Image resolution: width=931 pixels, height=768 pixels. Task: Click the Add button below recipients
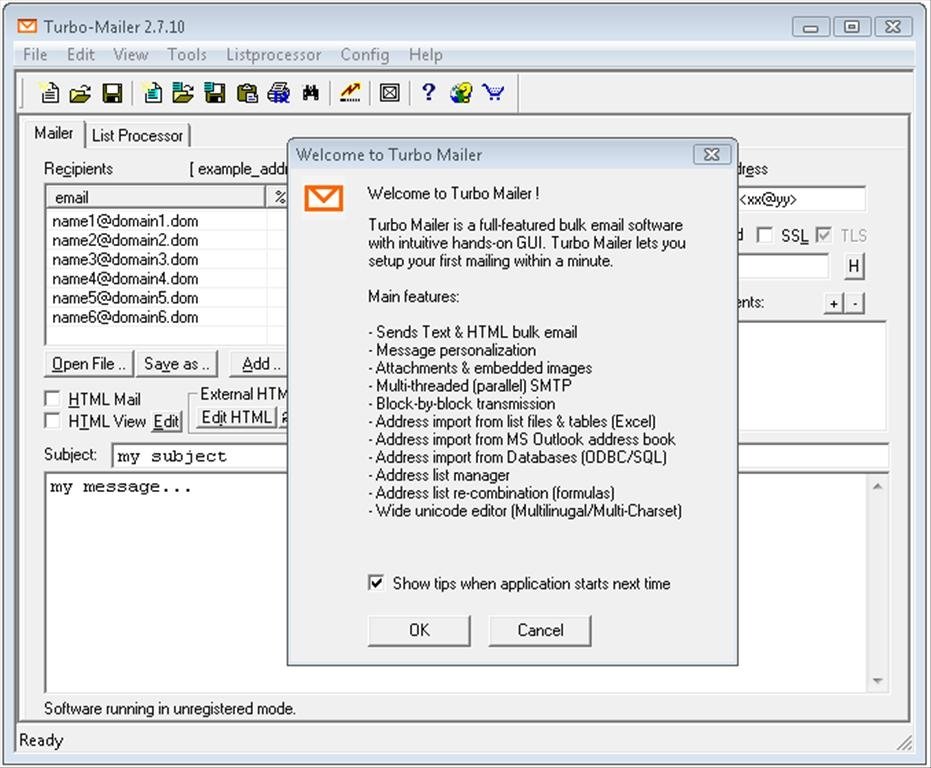click(258, 364)
